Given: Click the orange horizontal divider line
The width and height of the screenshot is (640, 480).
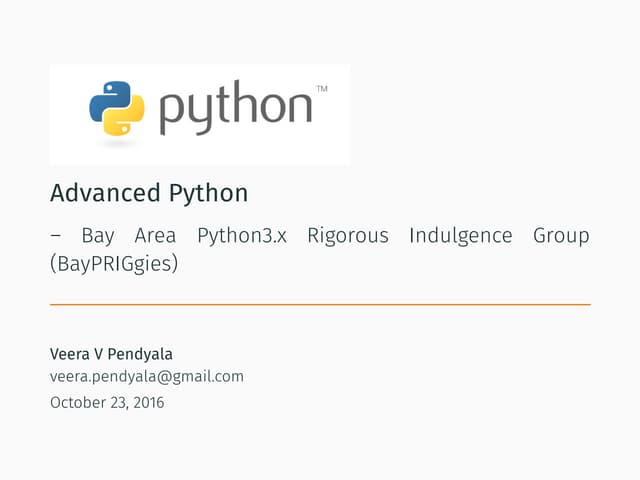Looking at the screenshot, I should click(x=320, y=304).
